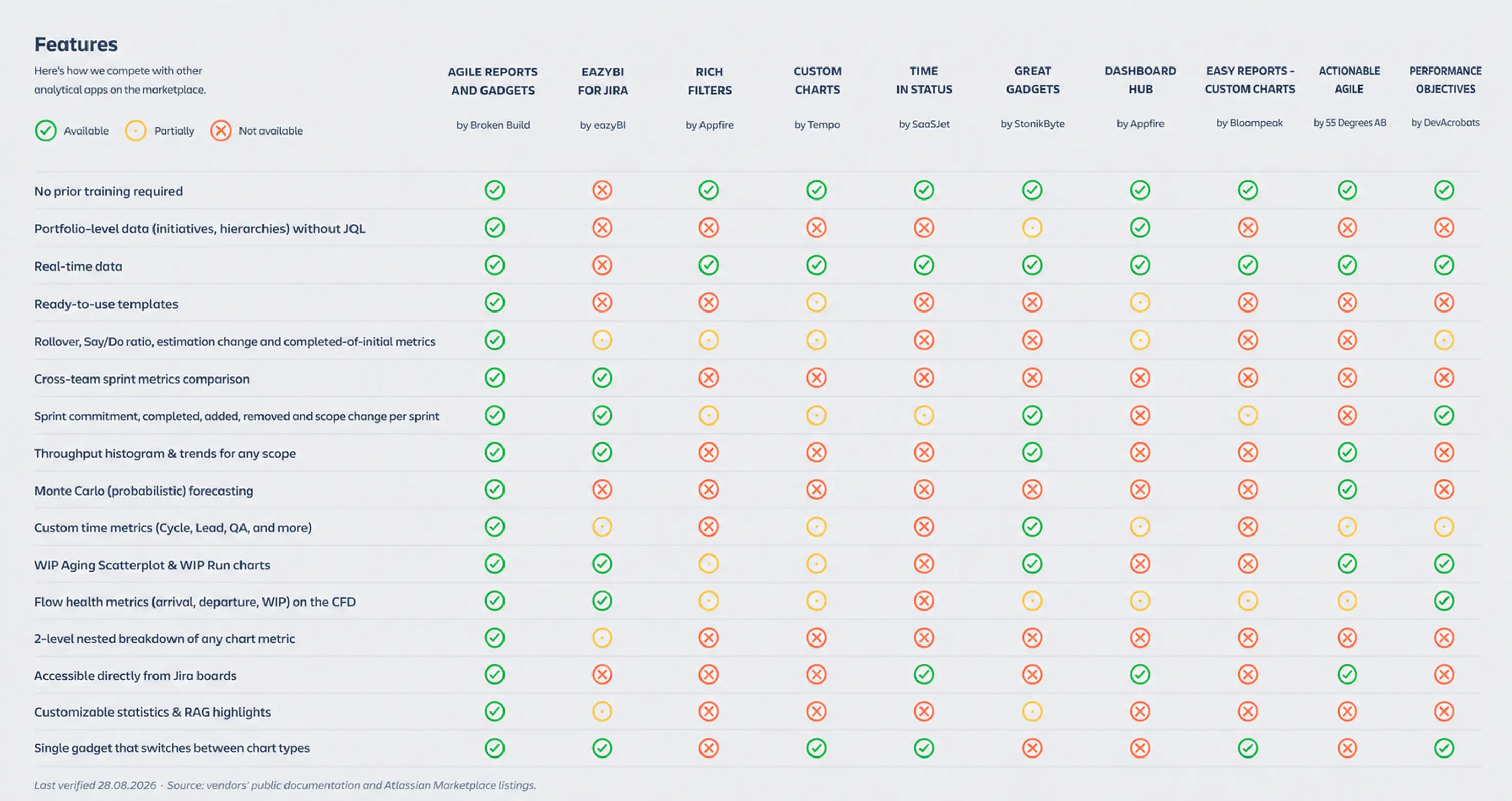Click the Cross-team sprint metrics comparison row label
Viewport: 1512px width, 801px height.
pyautogui.click(x=142, y=379)
